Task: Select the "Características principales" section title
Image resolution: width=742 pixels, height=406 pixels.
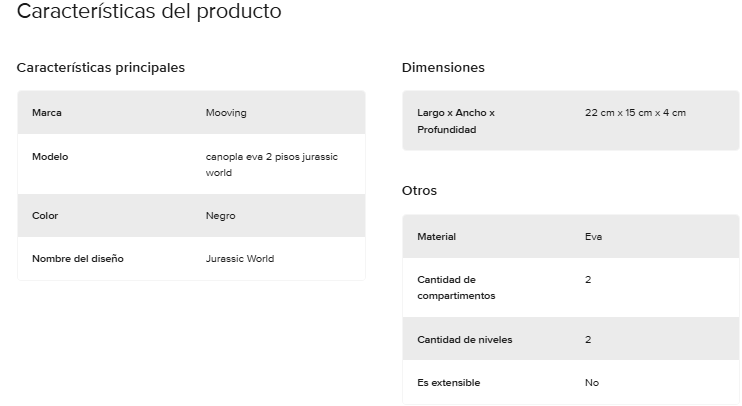Action: [x=101, y=68]
